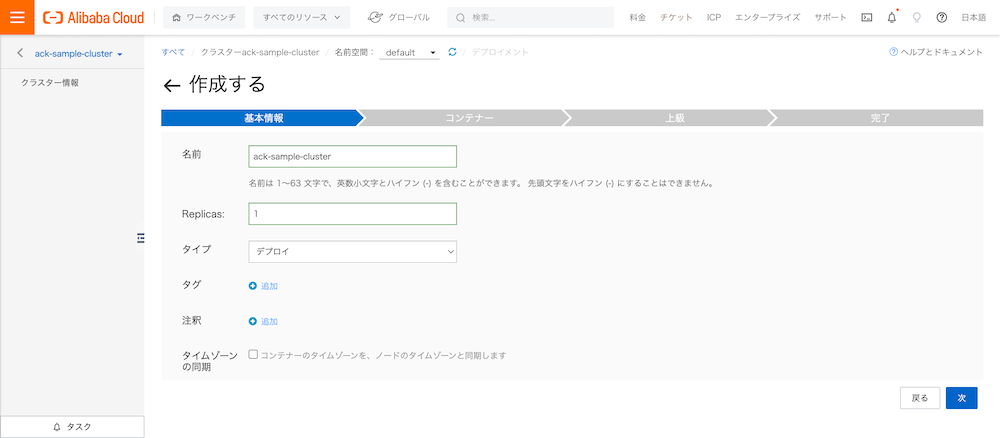Expand the タイプ dropdown
1000x438 pixels.
(352, 251)
